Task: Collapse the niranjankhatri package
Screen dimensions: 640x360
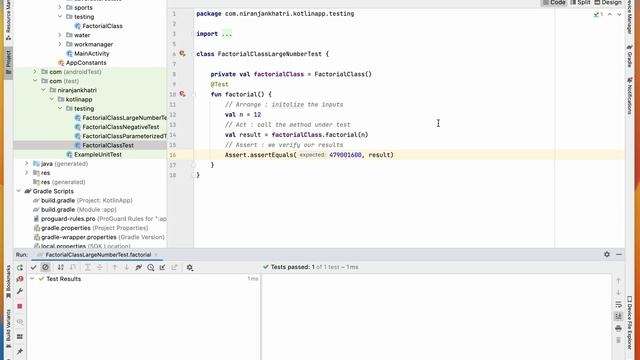Action: (44, 90)
